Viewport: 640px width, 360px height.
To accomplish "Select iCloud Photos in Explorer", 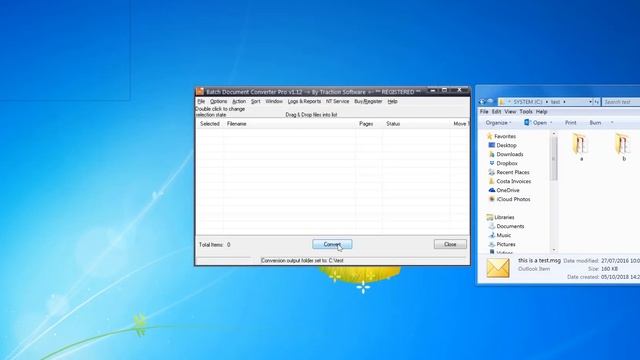I will click(513, 199).
